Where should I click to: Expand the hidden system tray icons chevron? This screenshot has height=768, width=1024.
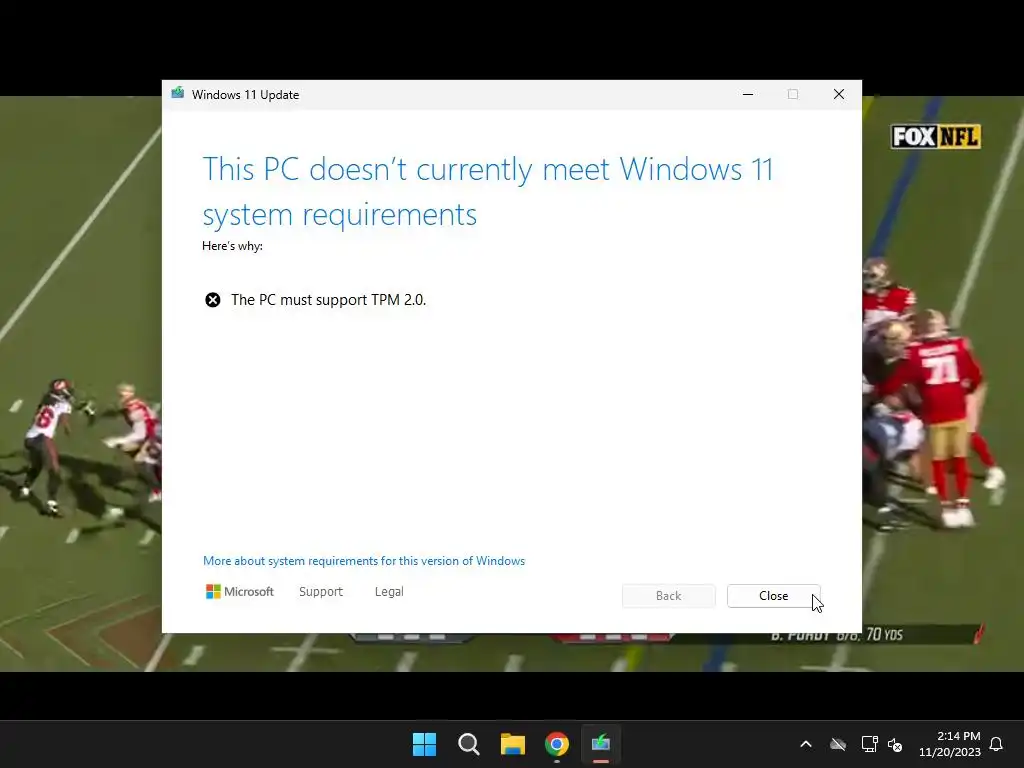[806, 744]
